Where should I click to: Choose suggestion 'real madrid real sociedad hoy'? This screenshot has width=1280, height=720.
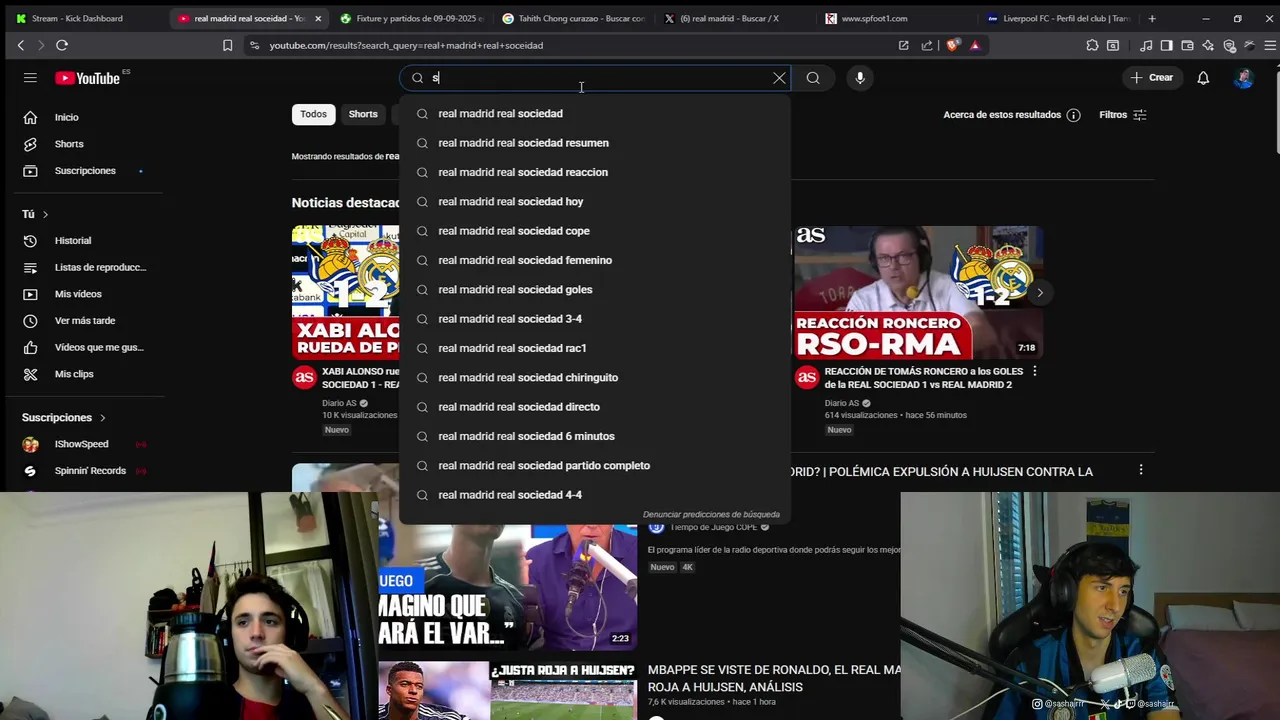point(595,201)
